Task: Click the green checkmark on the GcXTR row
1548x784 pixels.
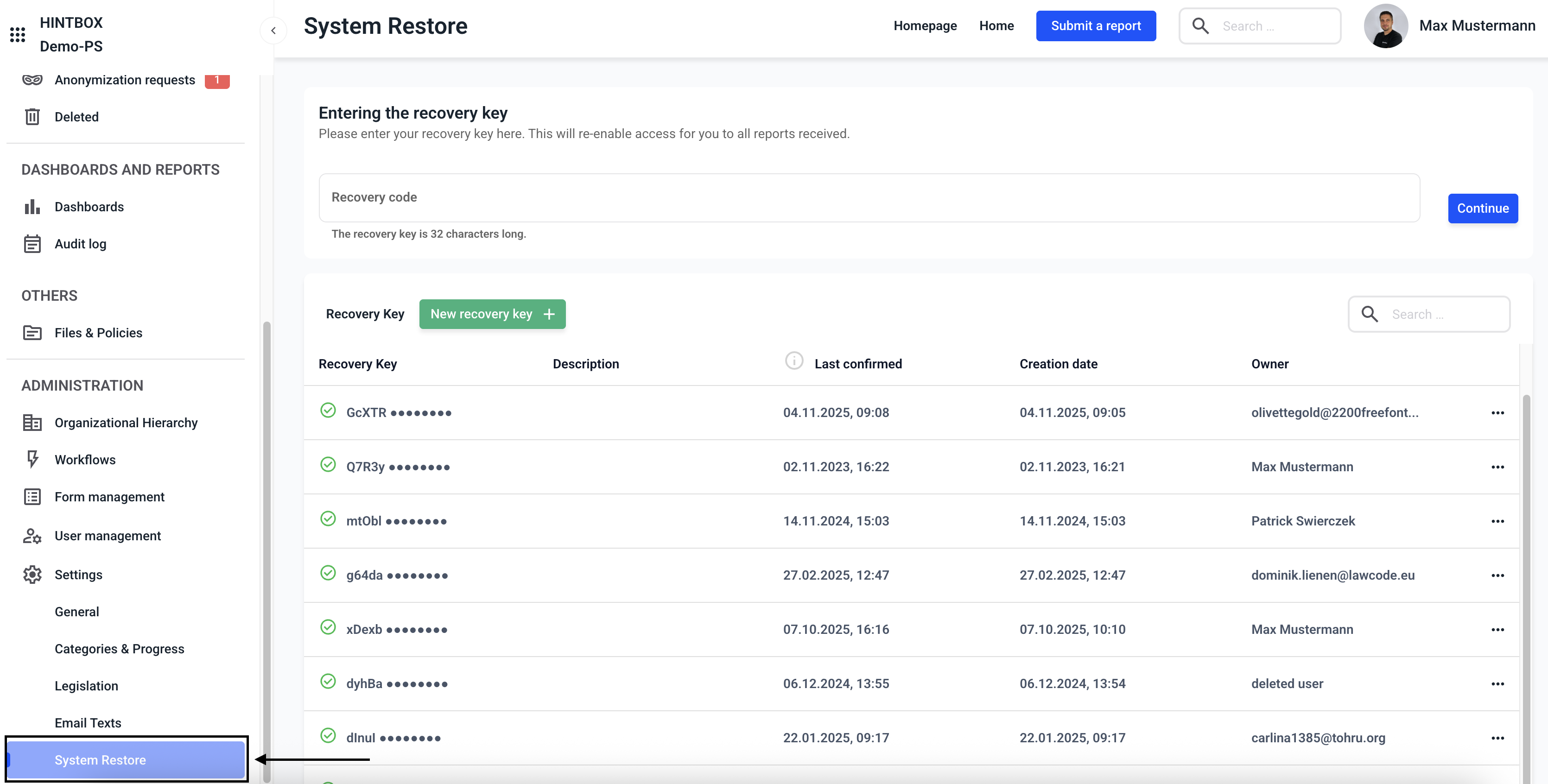Action: click(328, 411)
